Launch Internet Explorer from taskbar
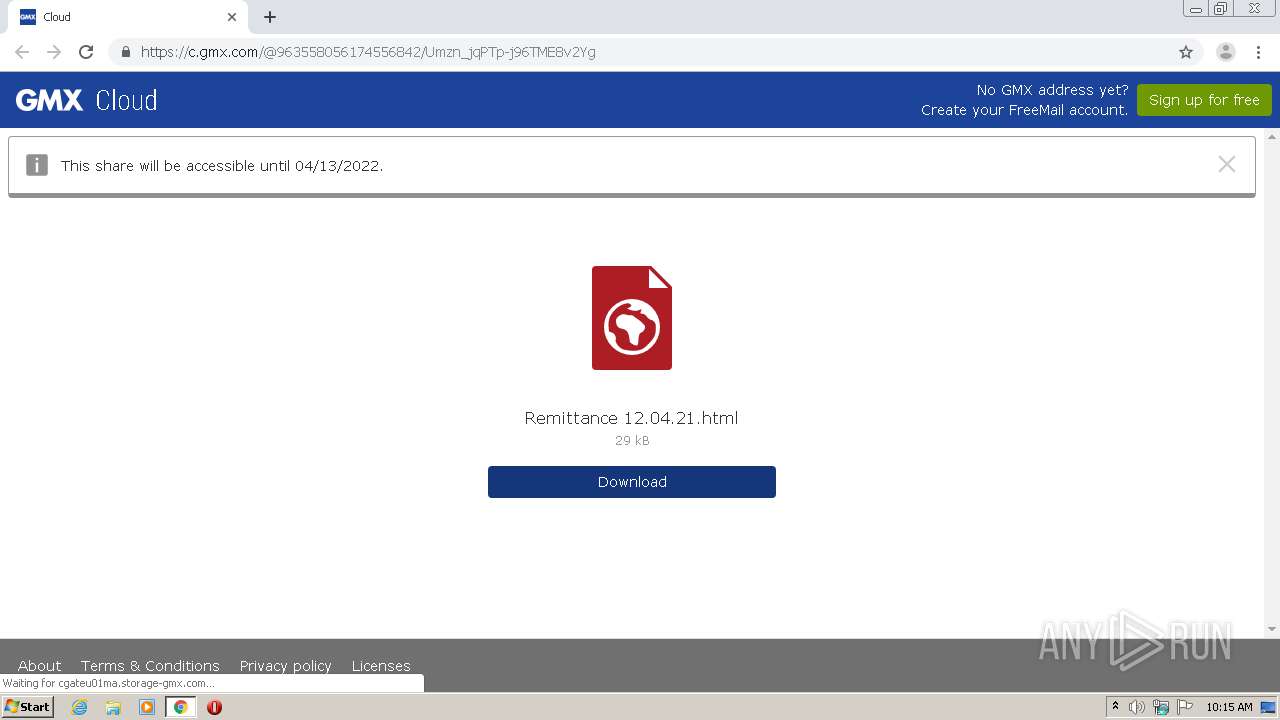 (80, 707)
